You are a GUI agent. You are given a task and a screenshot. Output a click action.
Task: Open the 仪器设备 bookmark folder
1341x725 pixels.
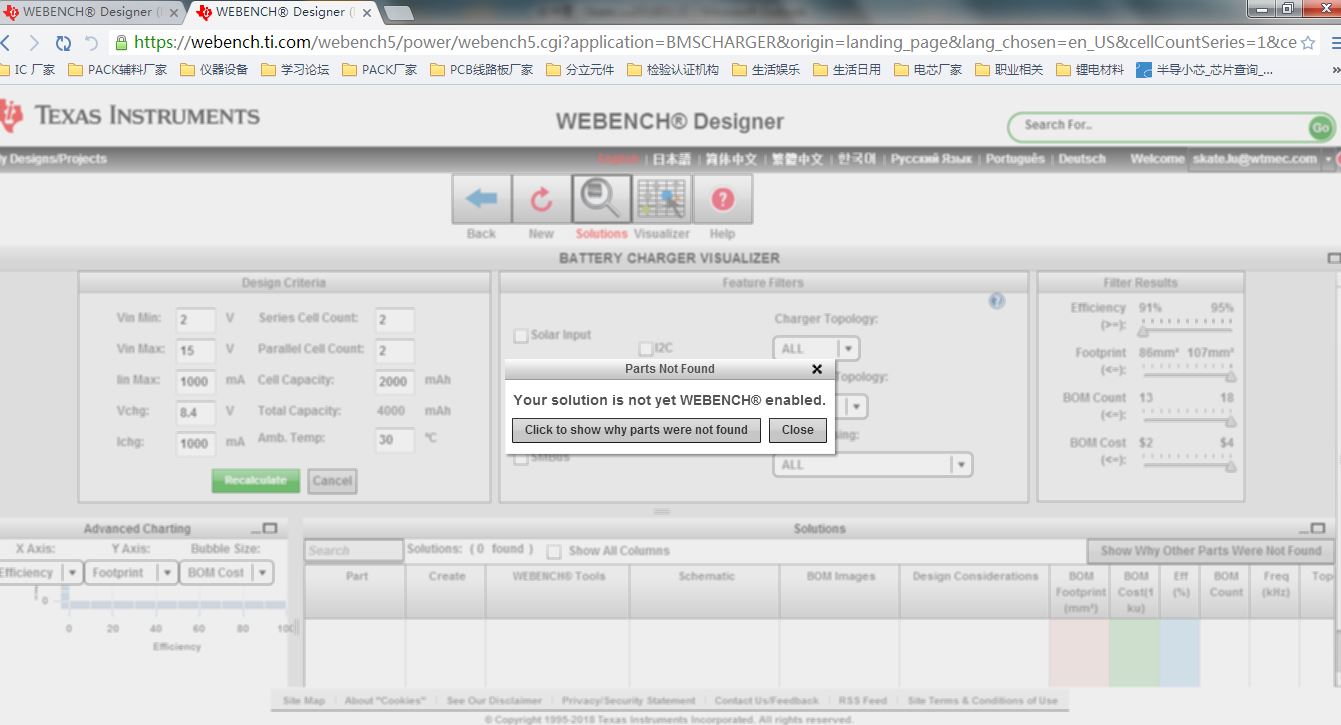(214, 70)
